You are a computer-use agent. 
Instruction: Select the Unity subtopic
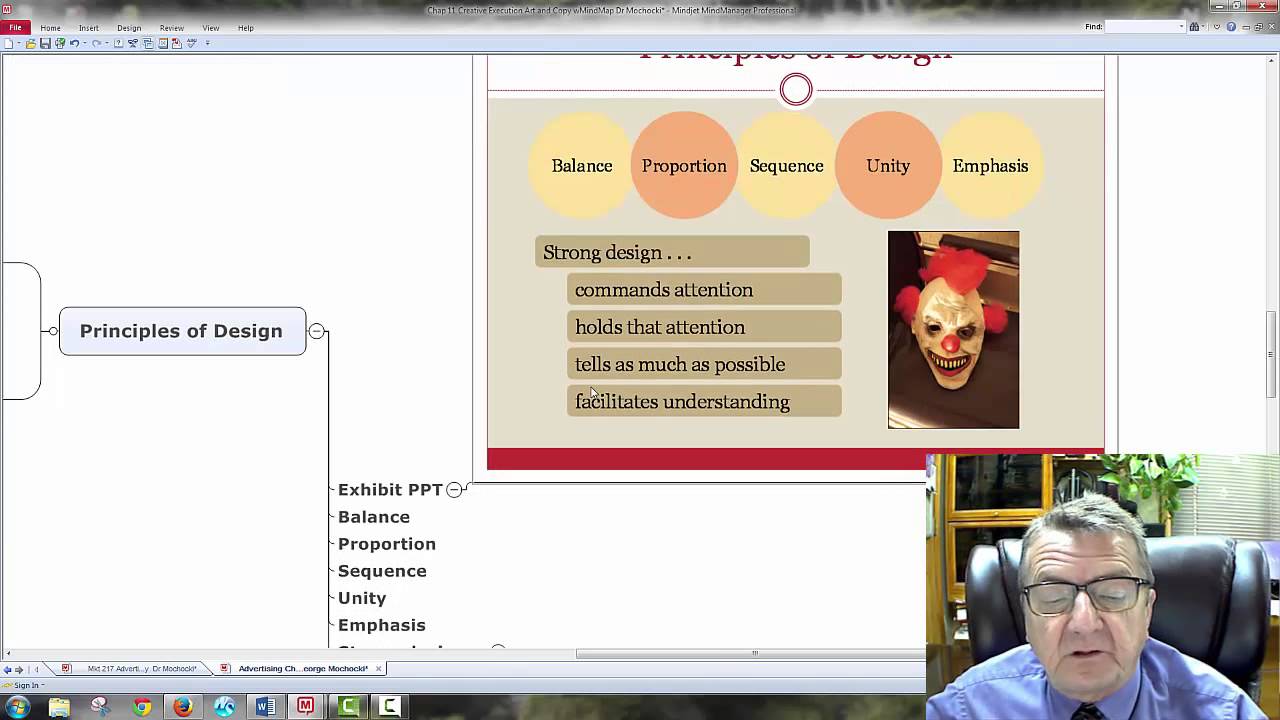(362, 597)
